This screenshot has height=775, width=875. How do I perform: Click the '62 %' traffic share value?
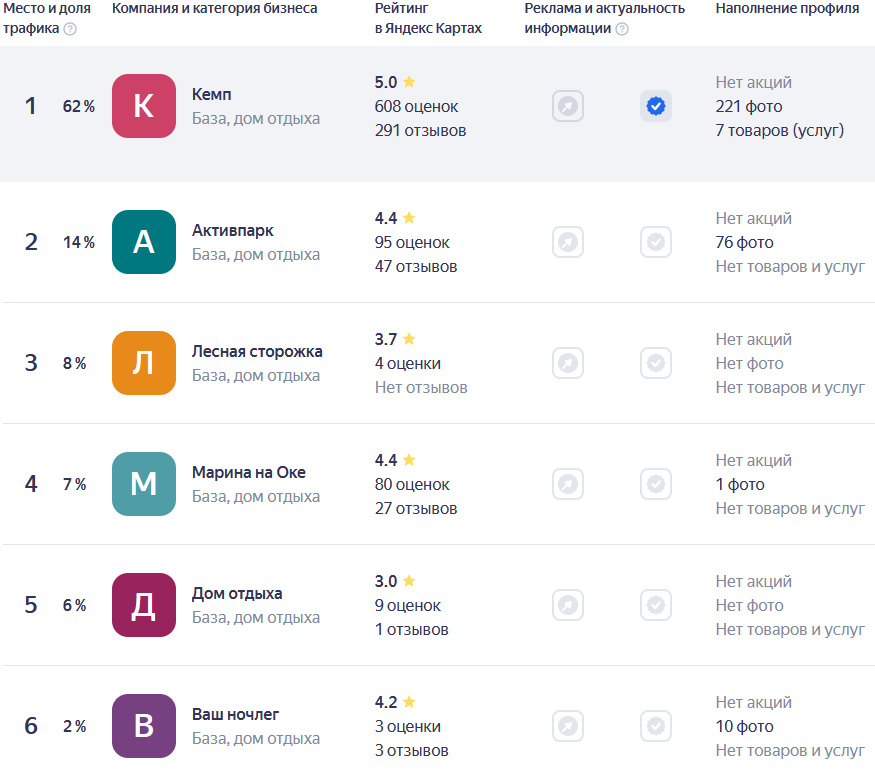pos(79,106)
